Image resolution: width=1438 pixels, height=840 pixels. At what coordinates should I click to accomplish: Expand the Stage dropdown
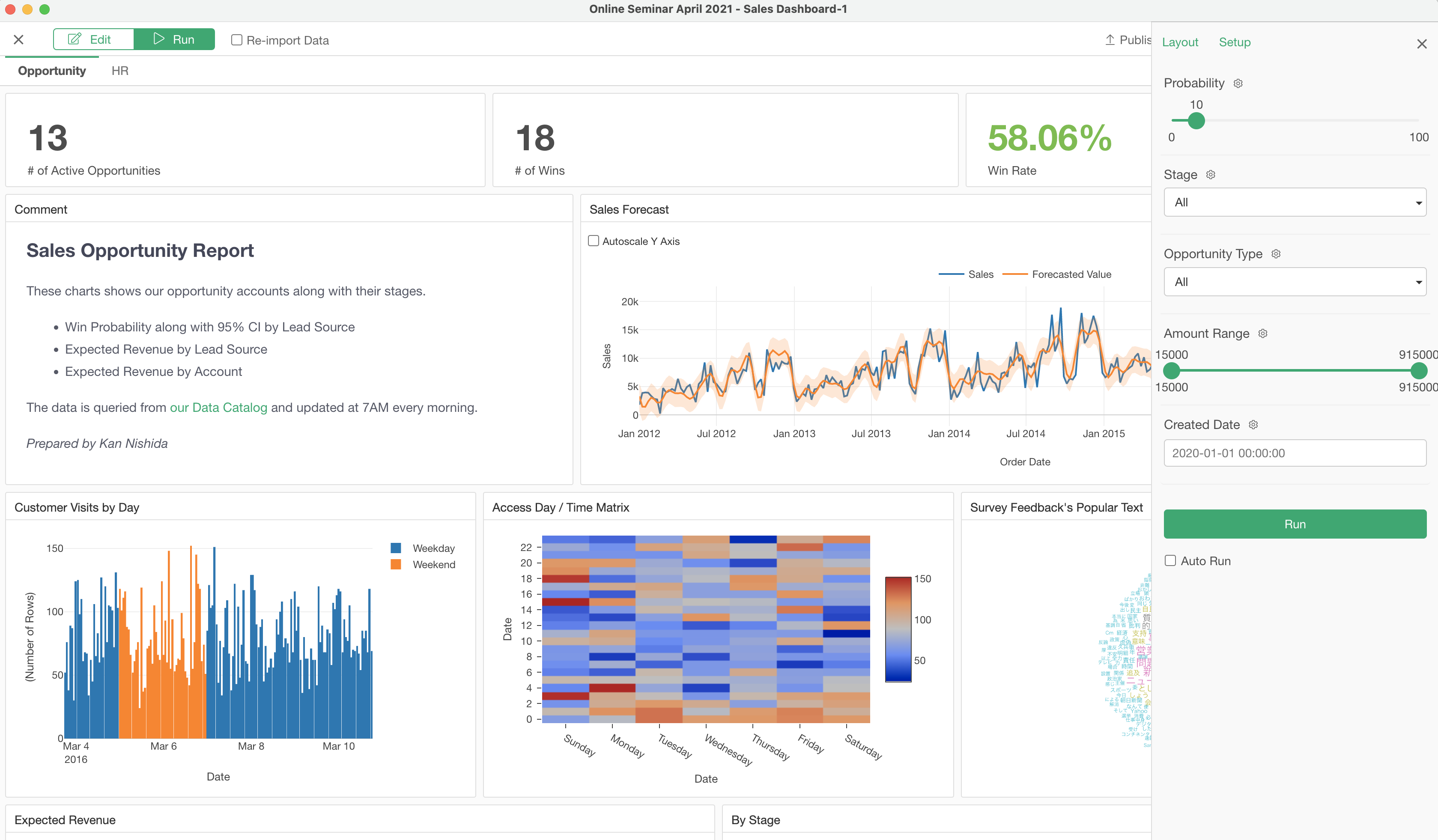click(1295, 202)
